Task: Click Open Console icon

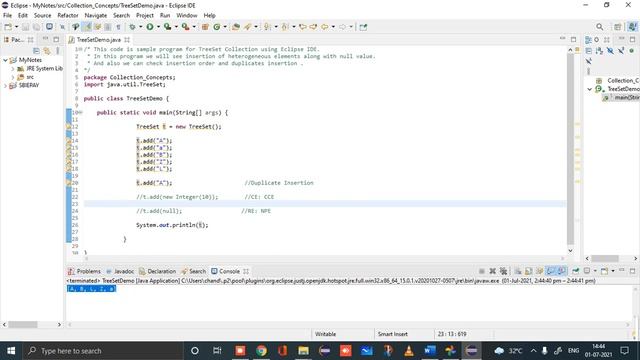Action: pos(604,271)
